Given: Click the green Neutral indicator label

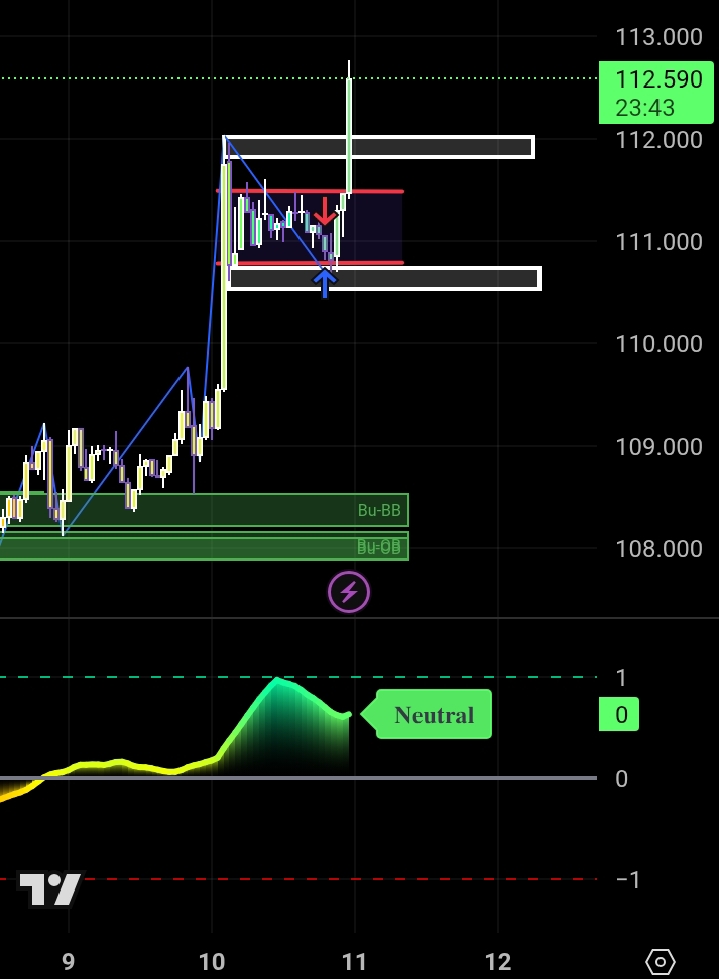Looking at the screenshot, I should tap(433, 715).
